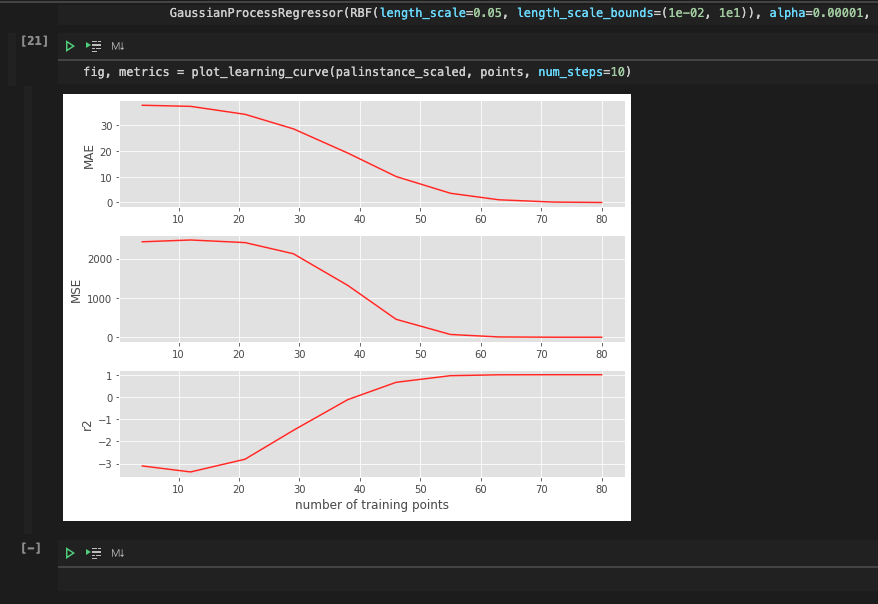The height and width of the screenshot is (604, 878).
Task: Click alpha=0.00001 in the top code line
Action: pyautogui.click(x=816, y=12)
